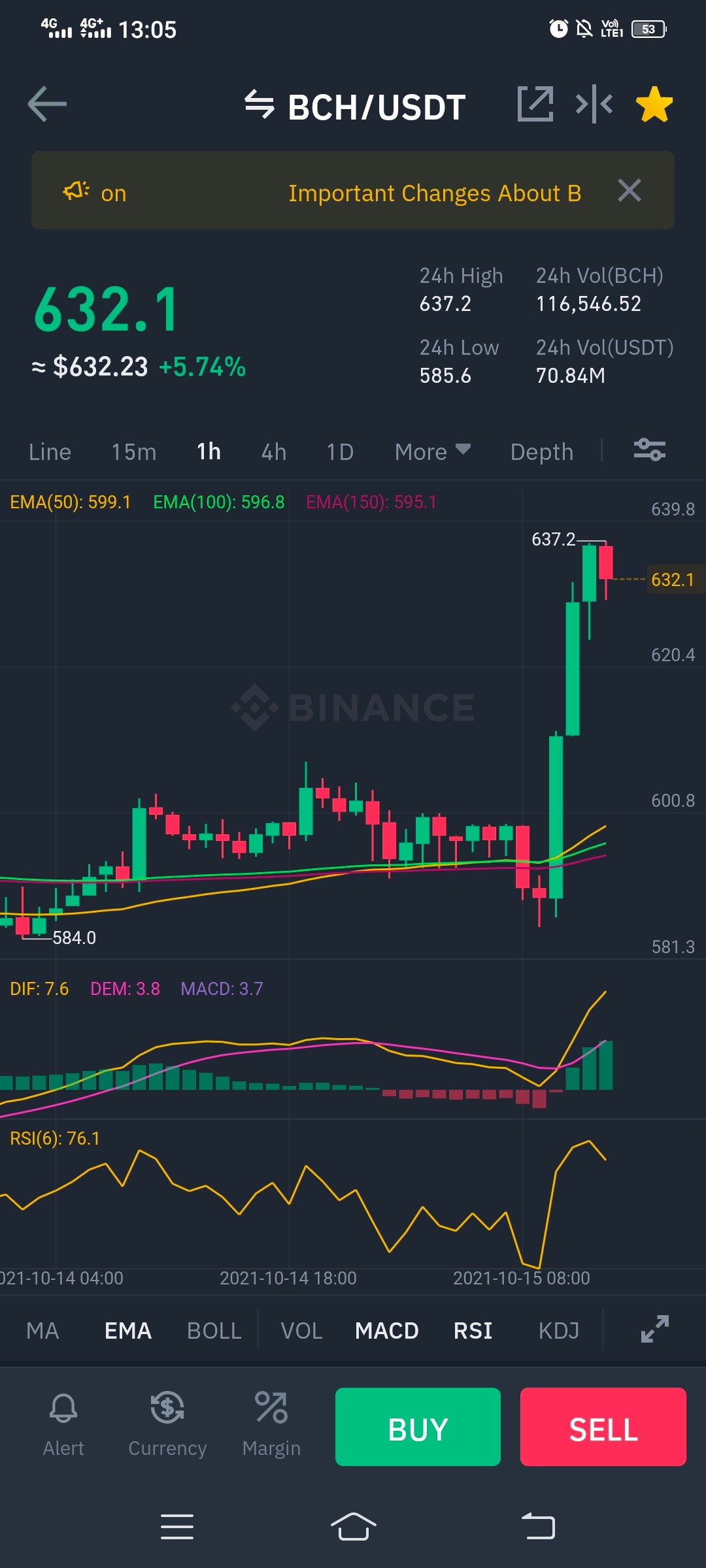Enable the BOLL indicator
The image size is (706, 1568).
click(214, 1330)
